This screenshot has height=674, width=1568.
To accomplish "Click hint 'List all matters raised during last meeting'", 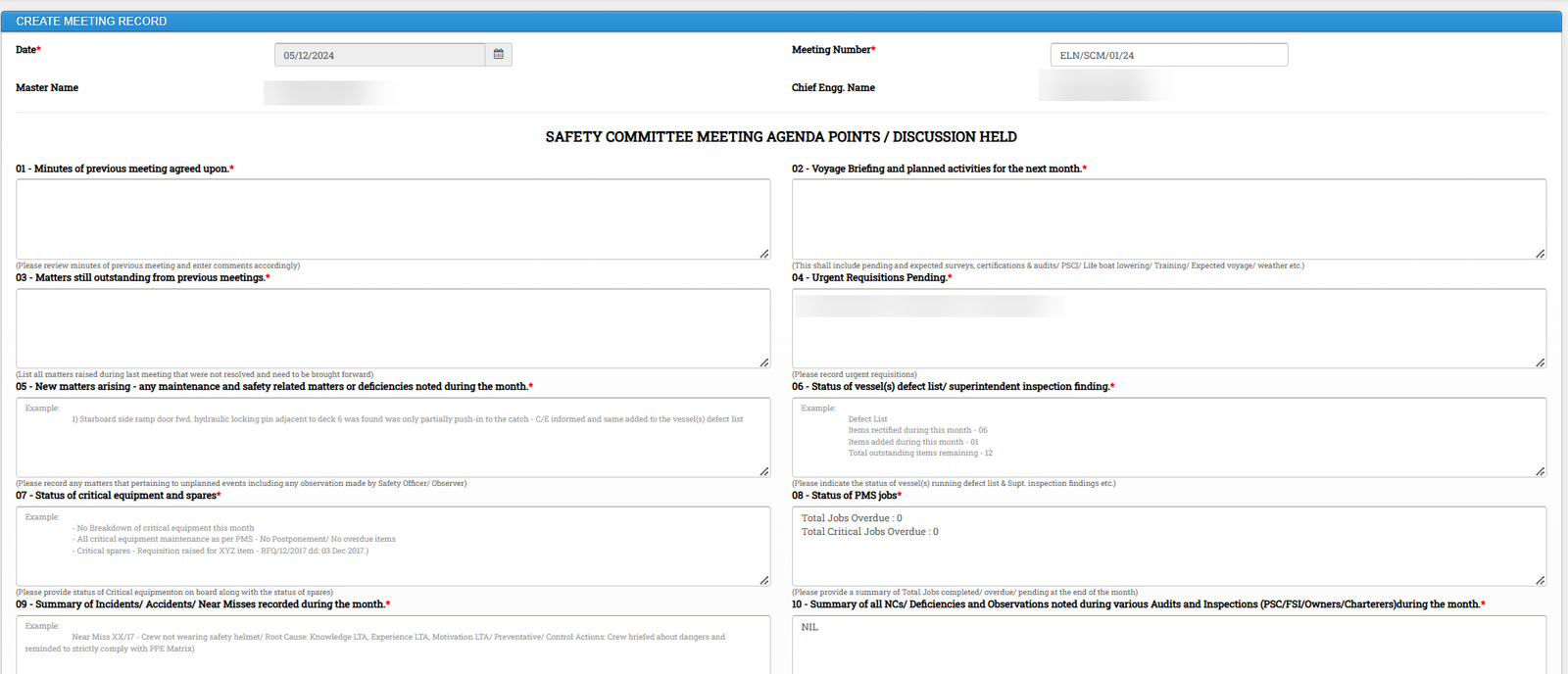I will [x=194, y=374].
